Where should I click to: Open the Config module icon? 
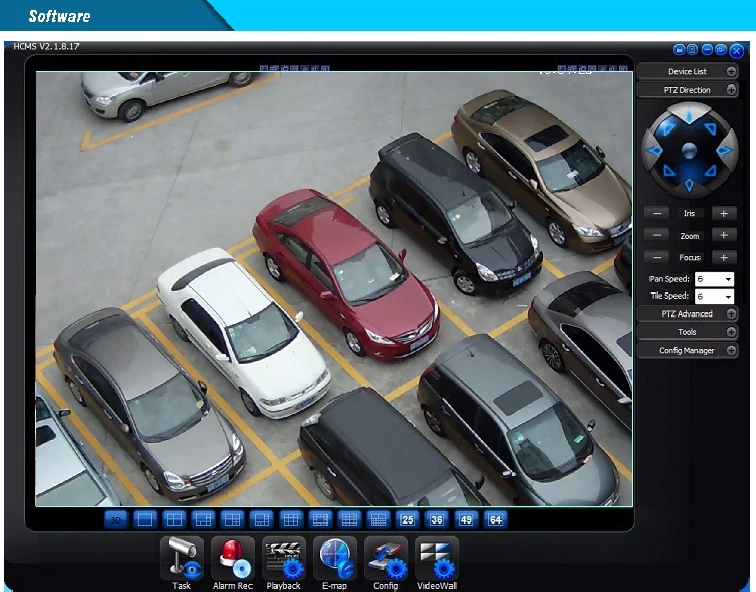[386, 559]
